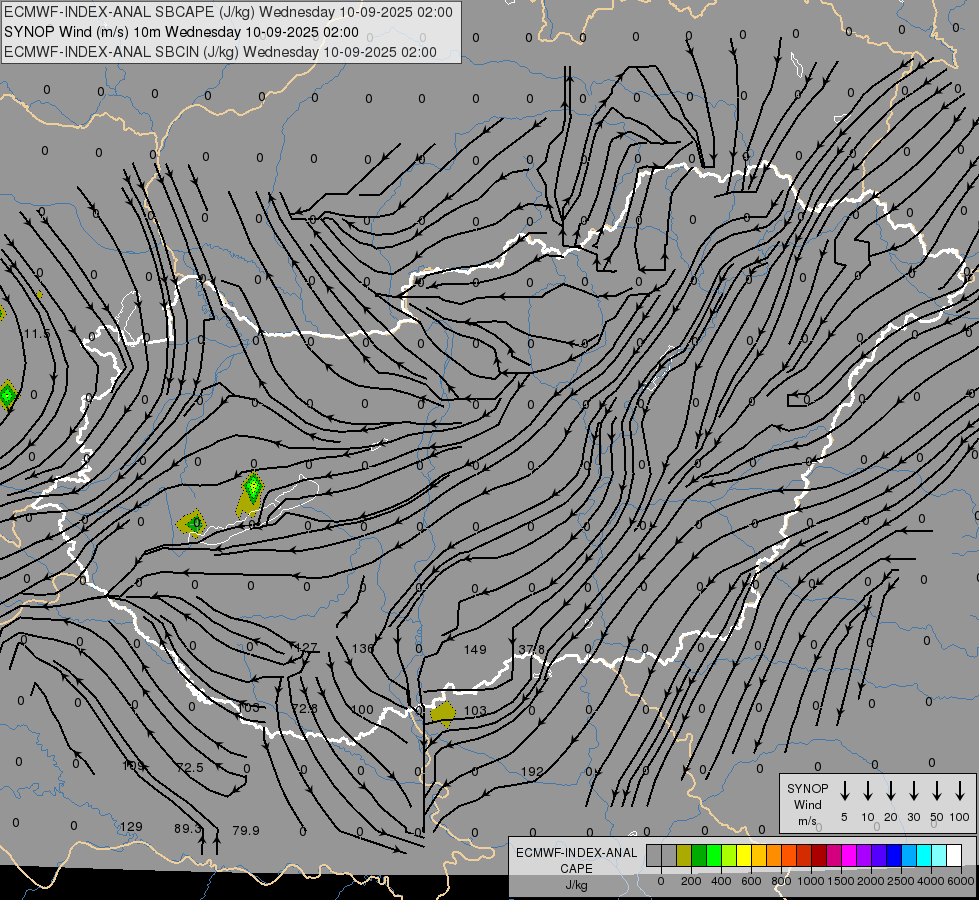The height and width of the screenshot is (900, 979).
Task: Click the 600 tick label on CAPE scale
Action: click(x=751, y=881)
